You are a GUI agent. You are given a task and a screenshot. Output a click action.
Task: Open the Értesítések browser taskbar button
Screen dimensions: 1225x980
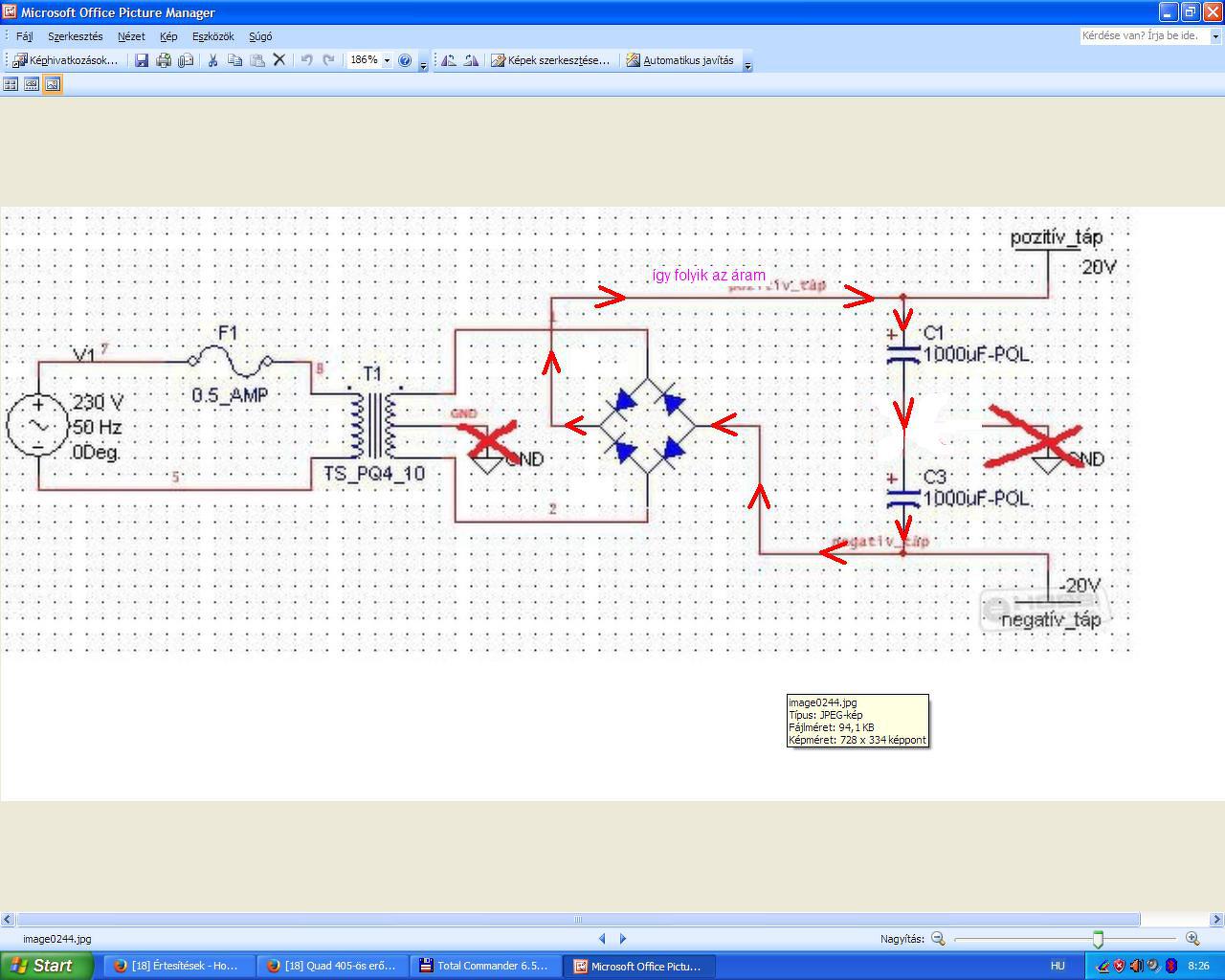tap(178, 966)
